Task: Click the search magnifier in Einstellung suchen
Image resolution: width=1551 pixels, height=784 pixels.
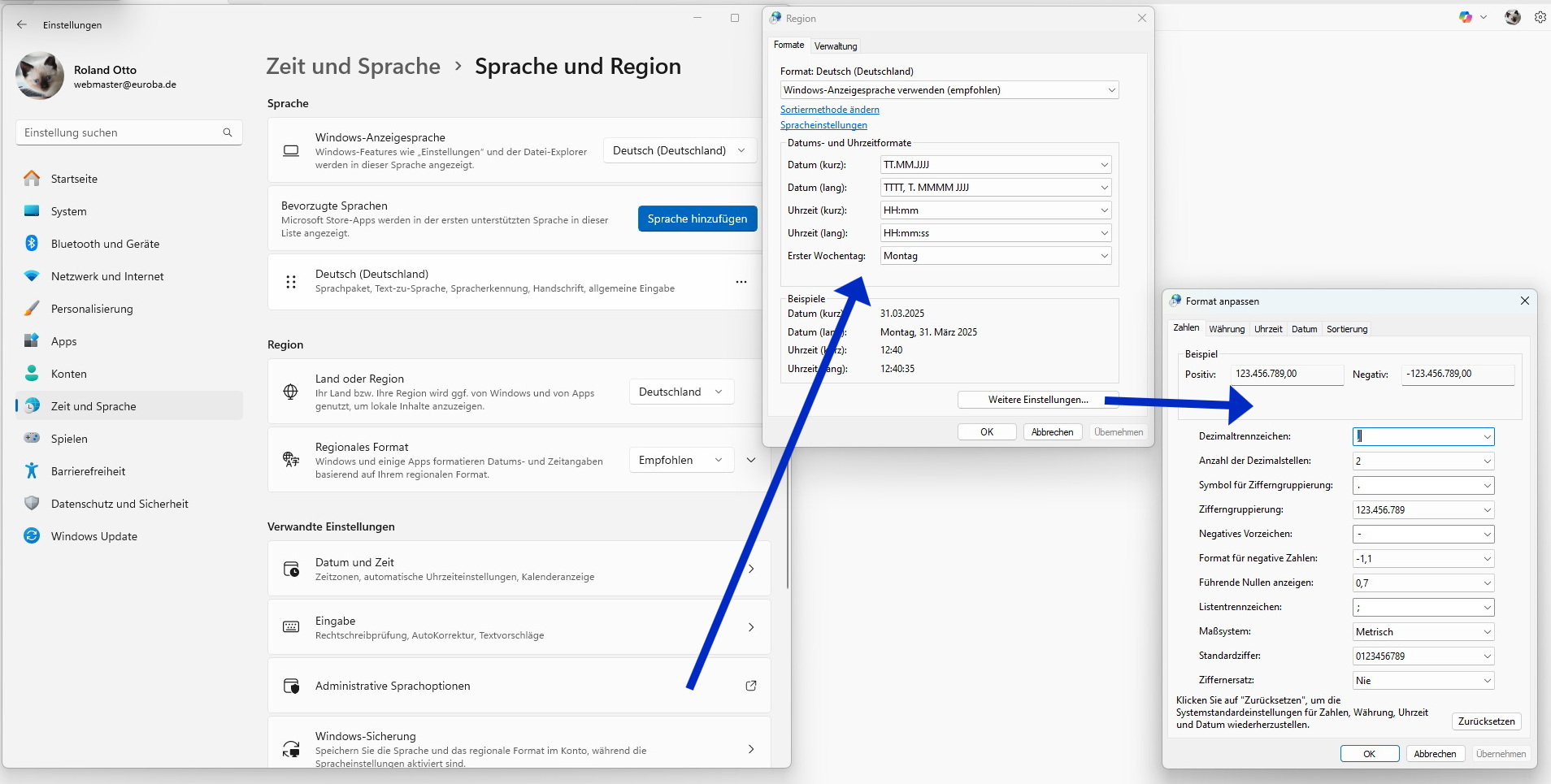Action: (228, 132)
